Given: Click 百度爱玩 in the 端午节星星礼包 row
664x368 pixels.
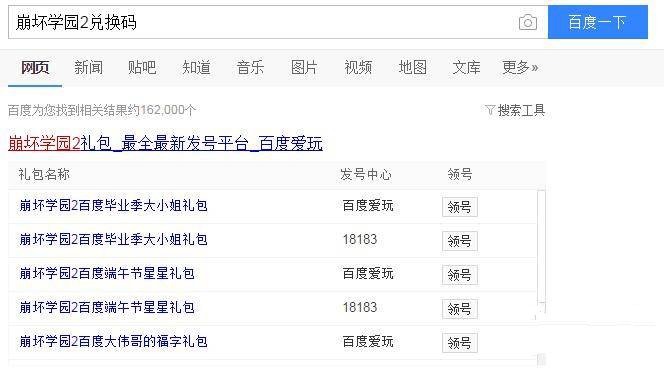Looking at the screenshot, I should pyautogui.click(x=368, y=274).
